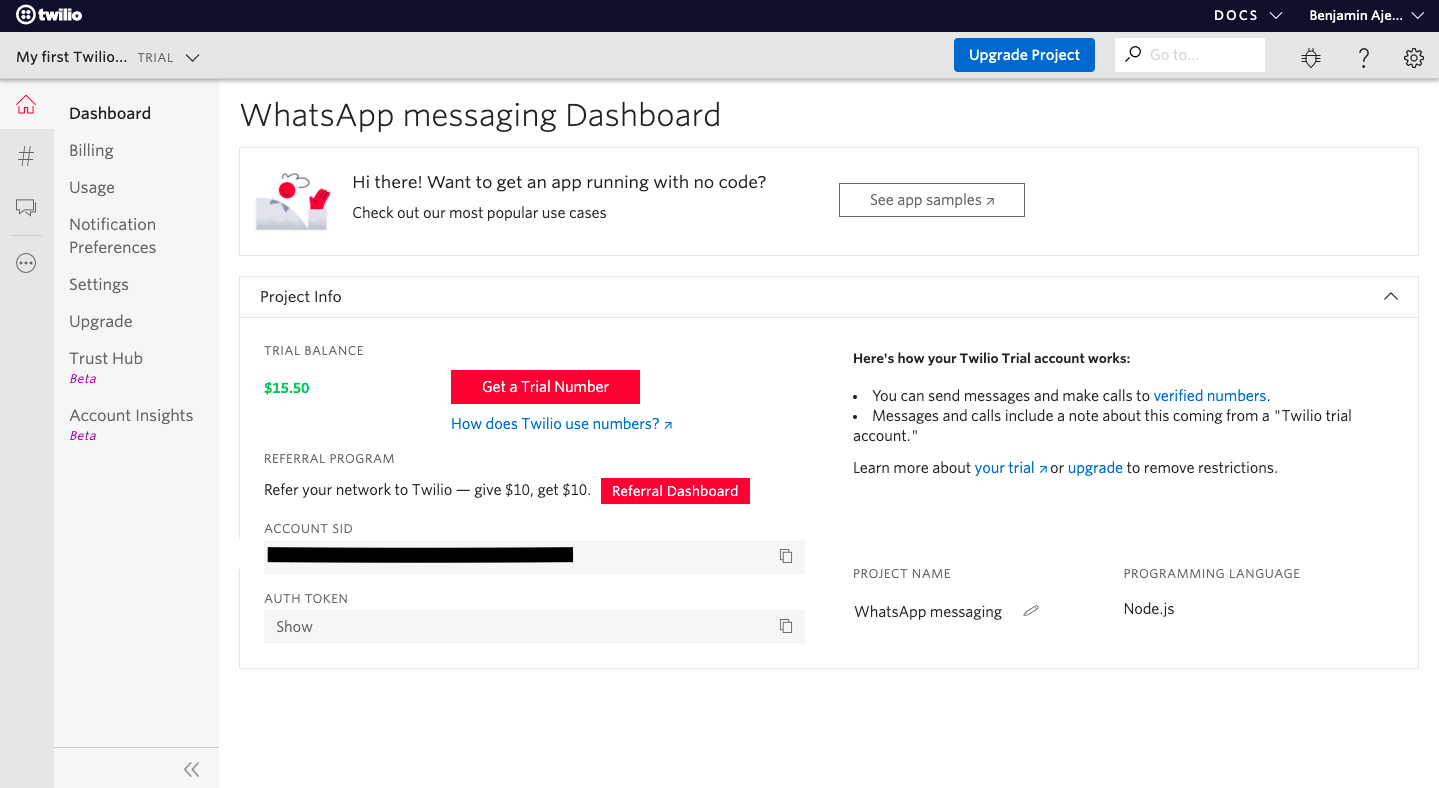Open the Benjamin account menu
Image resolution: width=1439 pixels, height=788 pixels.
[1366, 15]
